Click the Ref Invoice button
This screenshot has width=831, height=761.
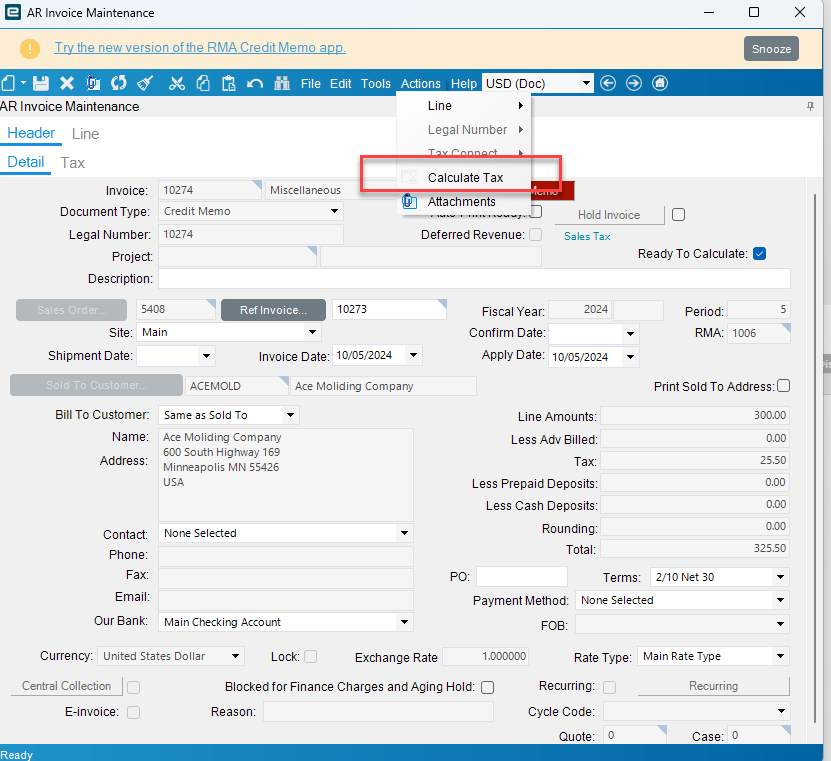click(x=273, y=310)
